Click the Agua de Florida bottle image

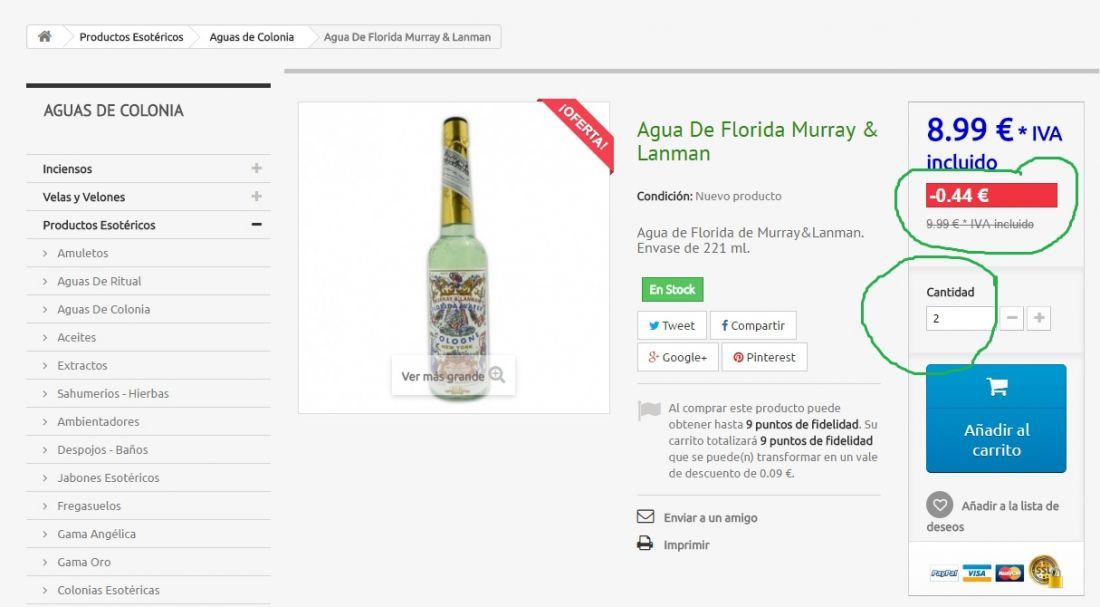pyautogui.click(x=457, y=257)
